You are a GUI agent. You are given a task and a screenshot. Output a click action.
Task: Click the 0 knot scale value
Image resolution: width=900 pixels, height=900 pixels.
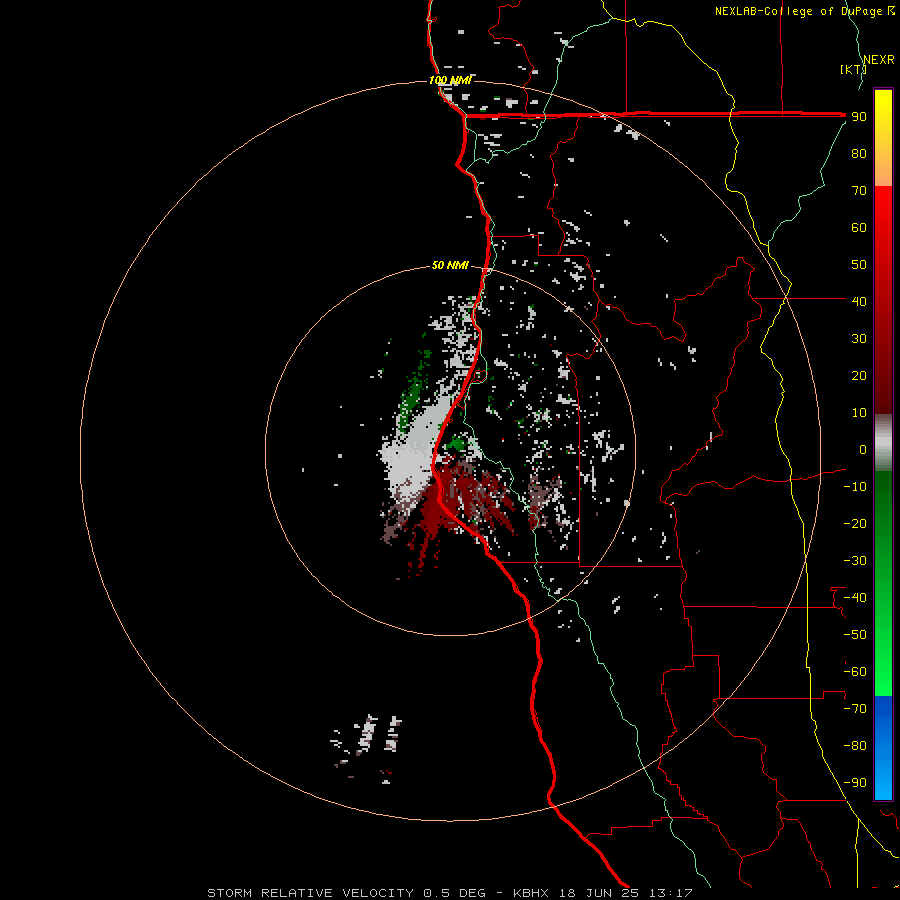(x=863, y=449)
